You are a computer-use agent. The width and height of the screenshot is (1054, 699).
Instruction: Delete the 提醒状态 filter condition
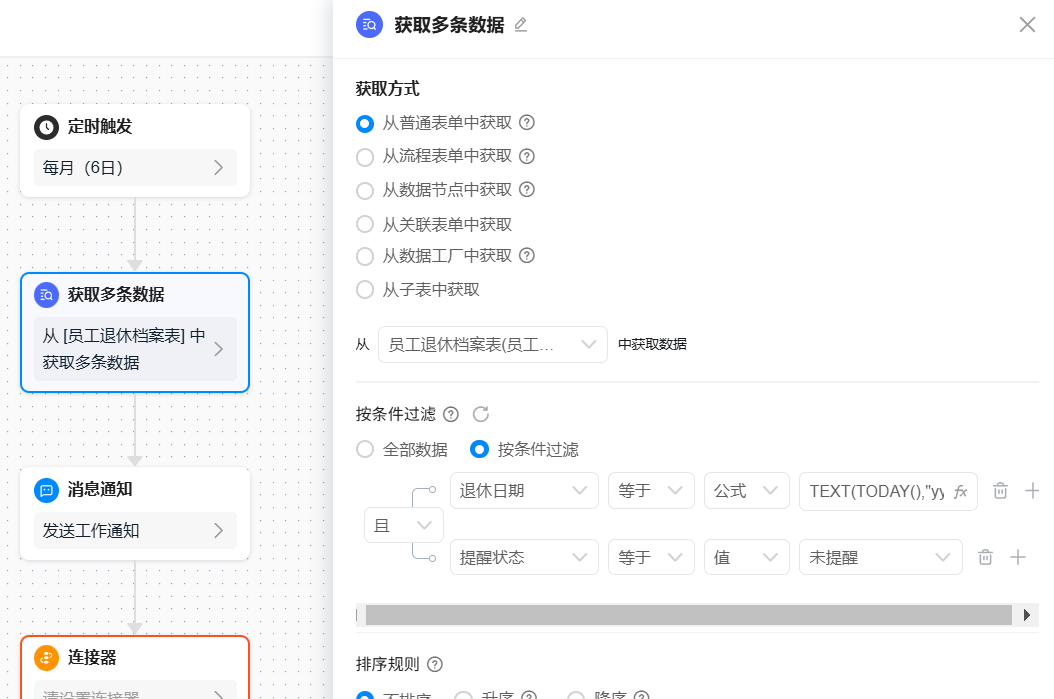click(x=985, y=557)
